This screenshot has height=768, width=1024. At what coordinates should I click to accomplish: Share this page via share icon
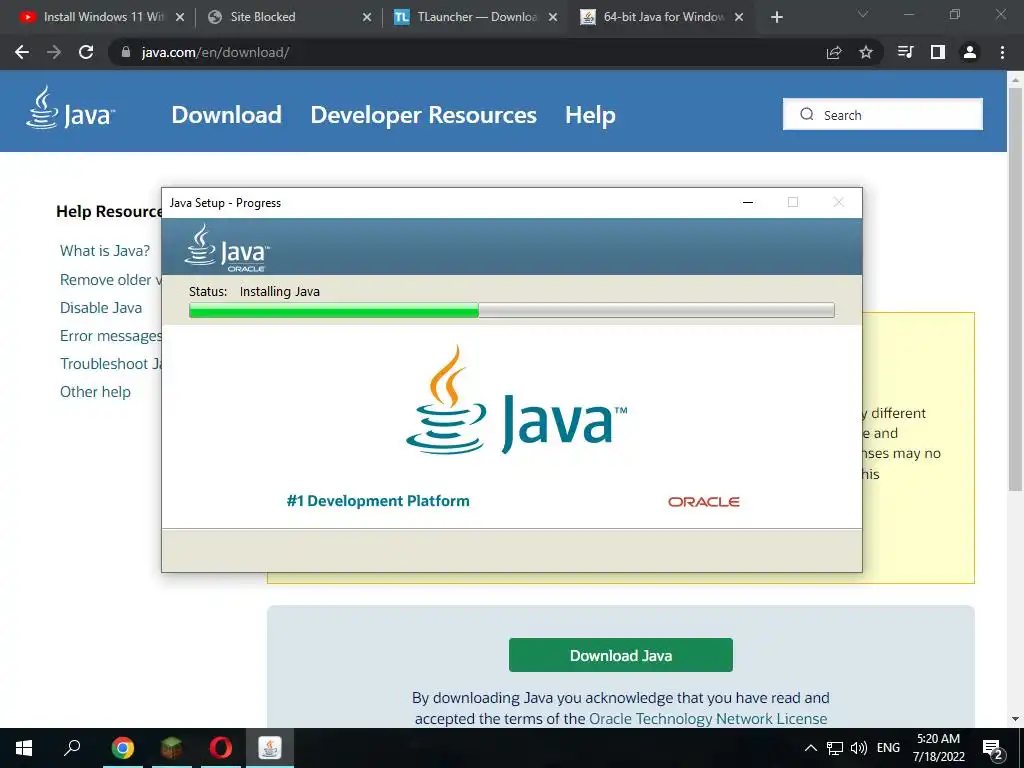point(834,52)
